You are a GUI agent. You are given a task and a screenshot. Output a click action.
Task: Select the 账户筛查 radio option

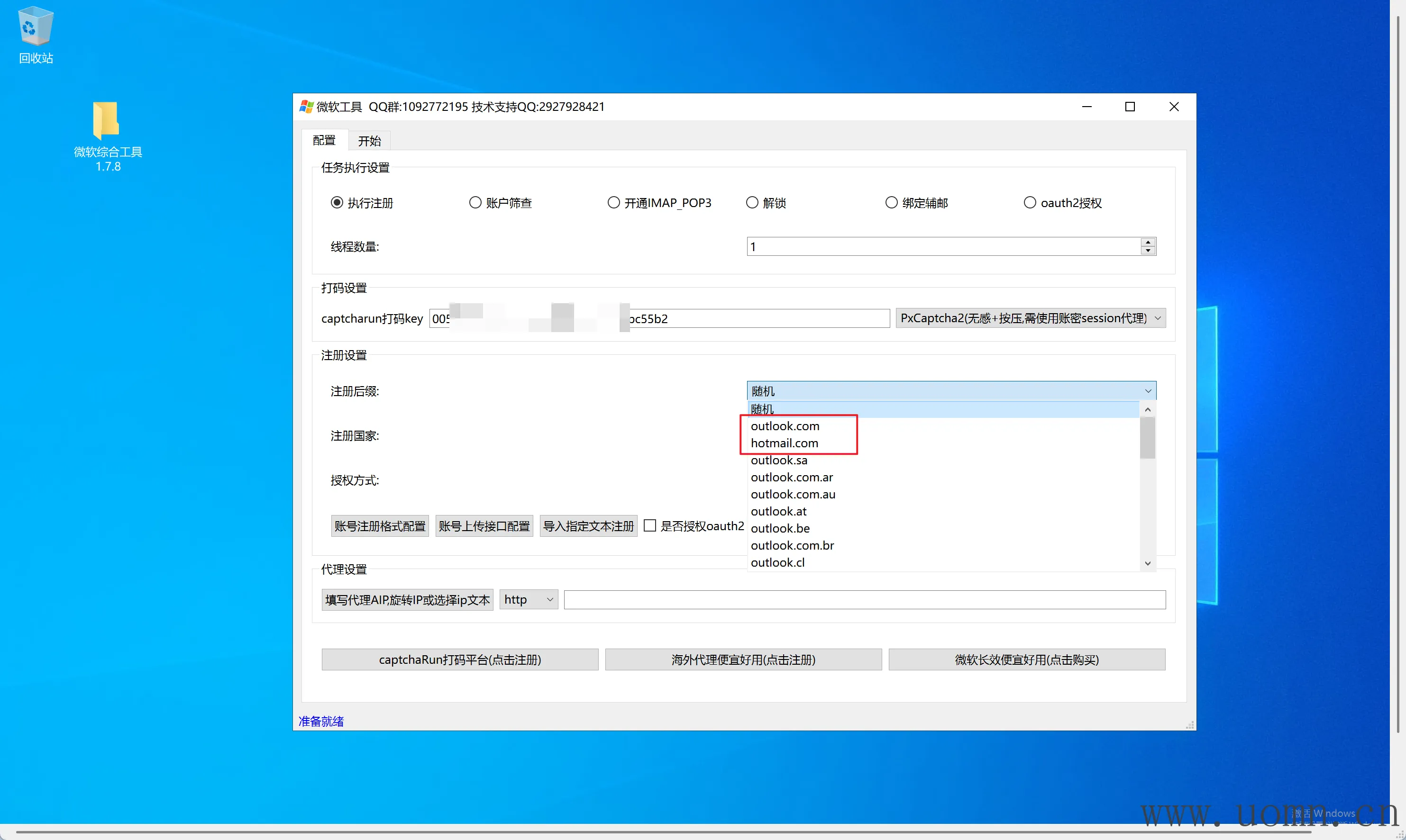[x=475, y=203]
